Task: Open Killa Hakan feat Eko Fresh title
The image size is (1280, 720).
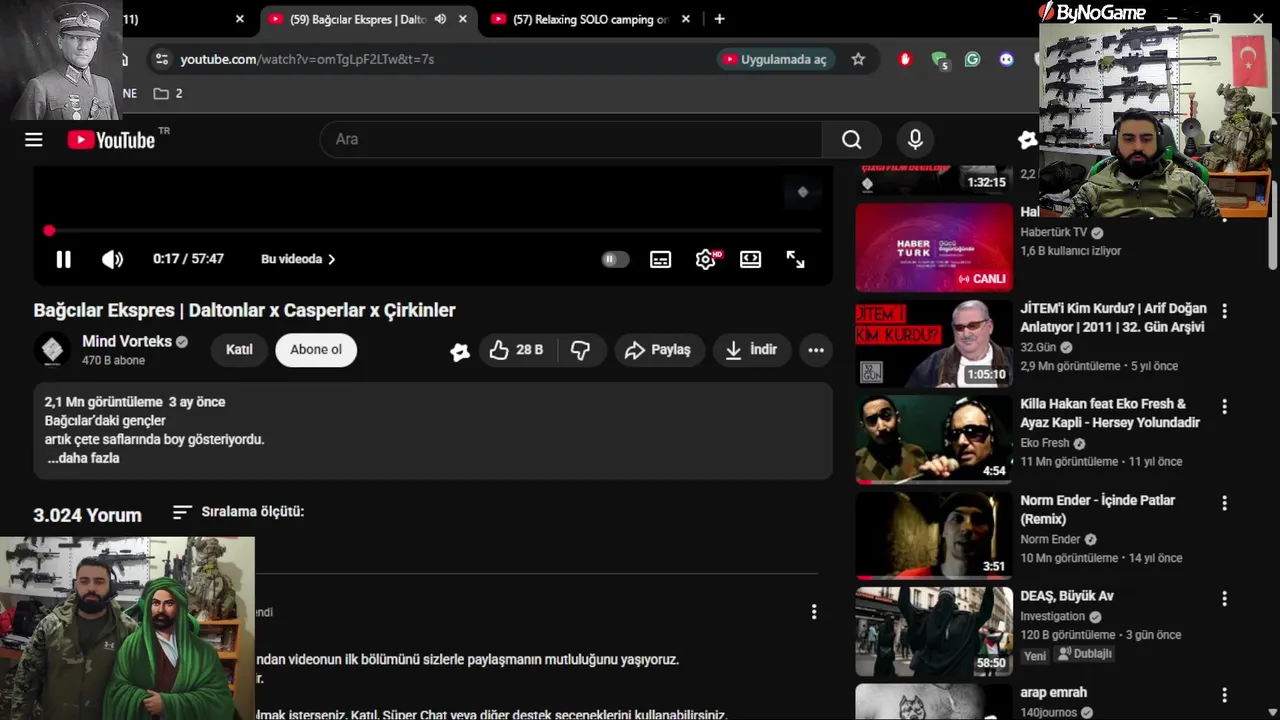Action: tap(1110, 413)
